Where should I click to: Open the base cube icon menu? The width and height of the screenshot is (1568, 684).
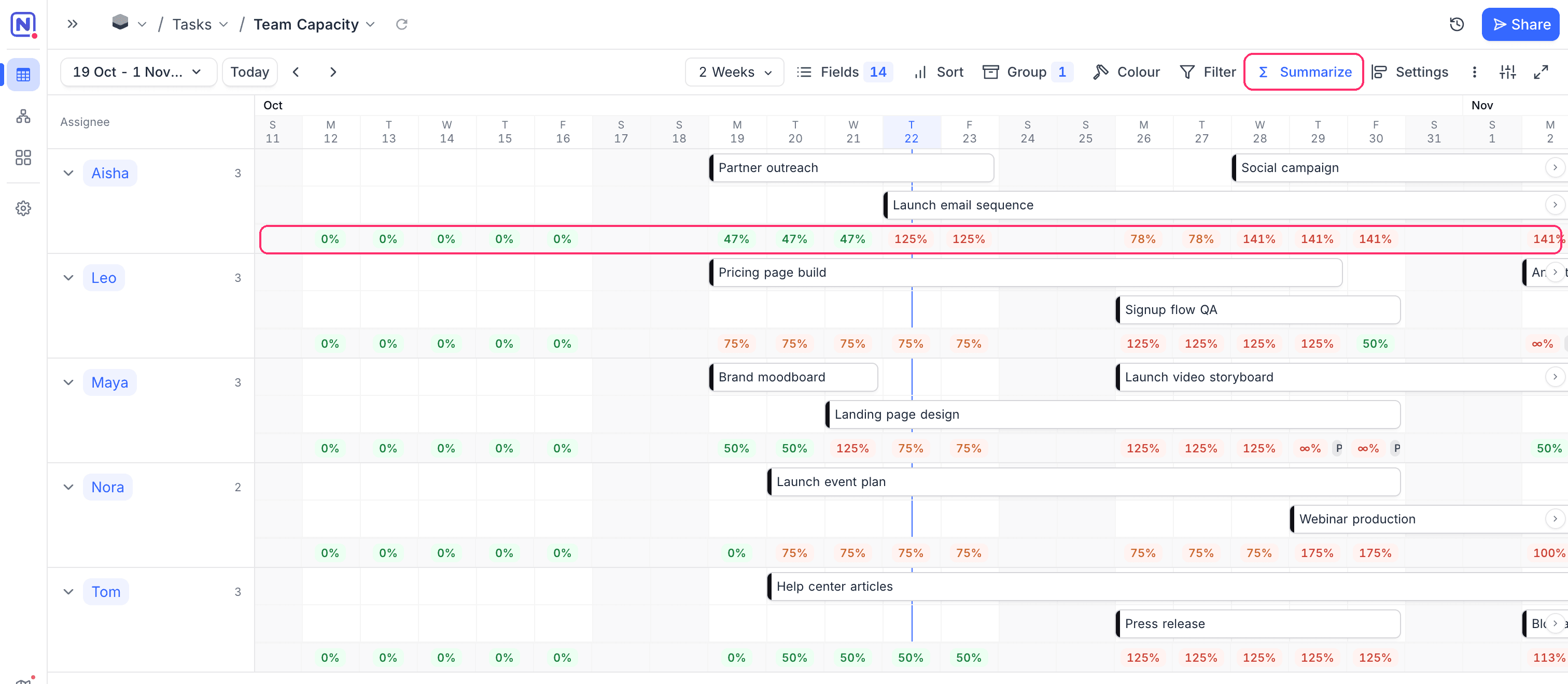129,24
